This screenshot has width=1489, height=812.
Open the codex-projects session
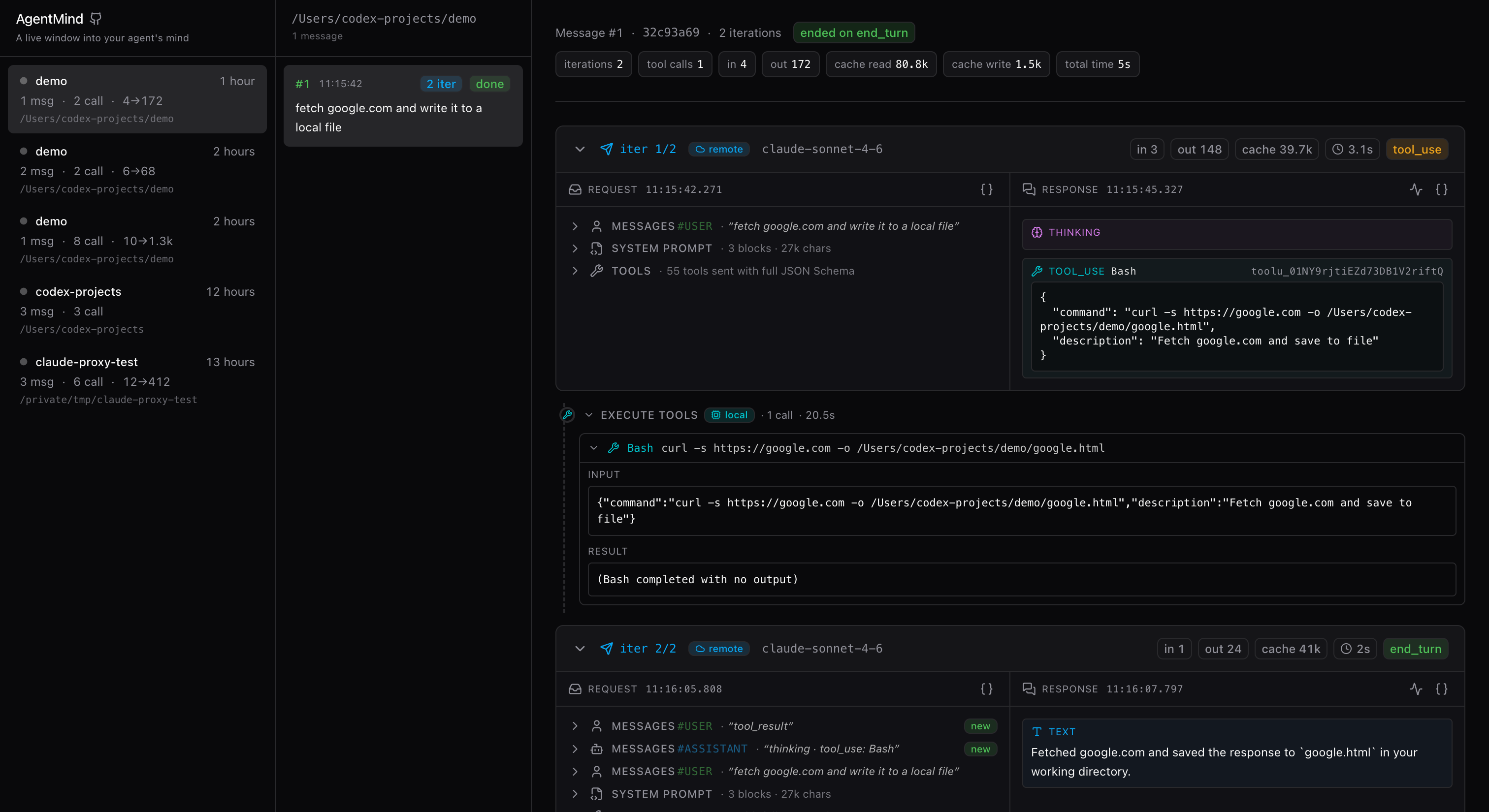[137, 310]
